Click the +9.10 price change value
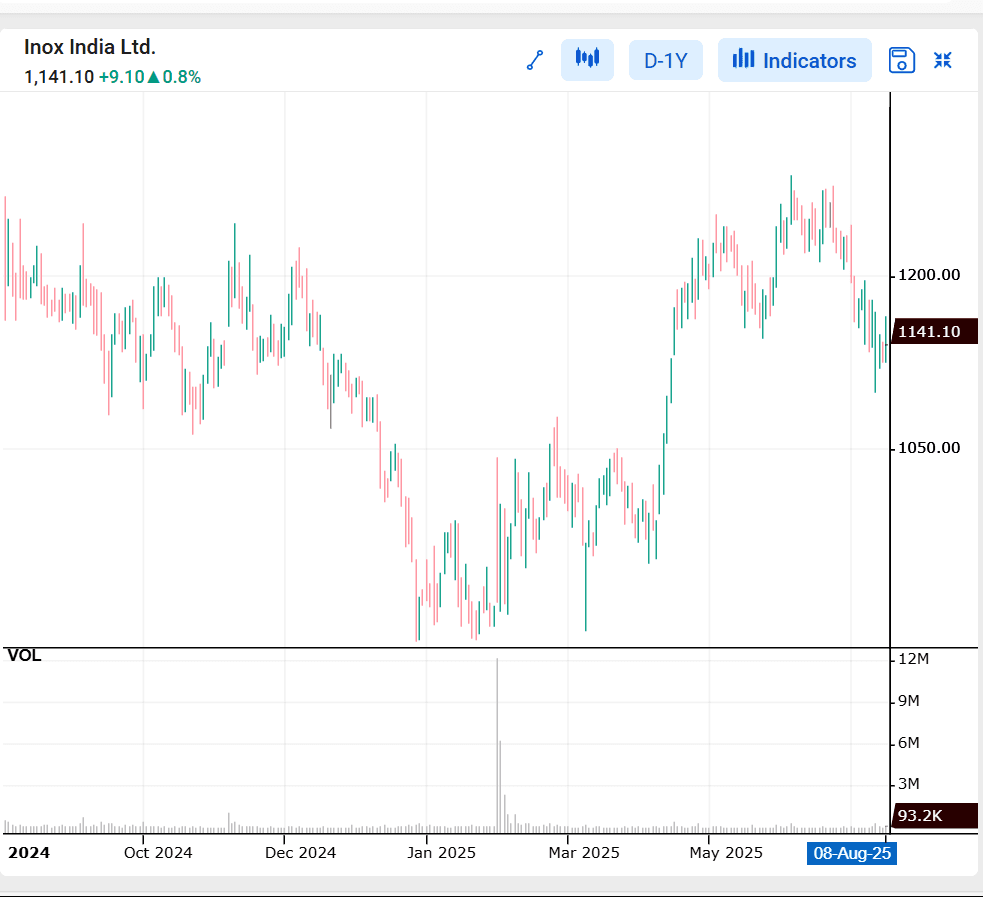Viewport: 983px width, 897px height. (x=122, y=77)
